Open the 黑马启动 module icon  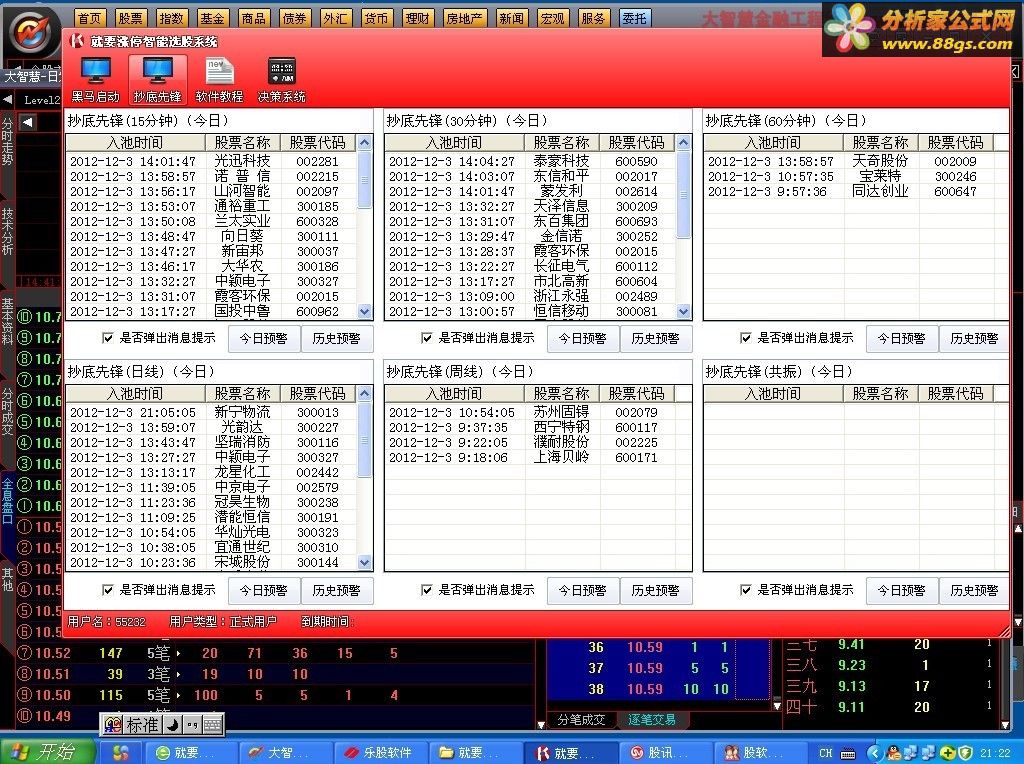coord(95,80)
